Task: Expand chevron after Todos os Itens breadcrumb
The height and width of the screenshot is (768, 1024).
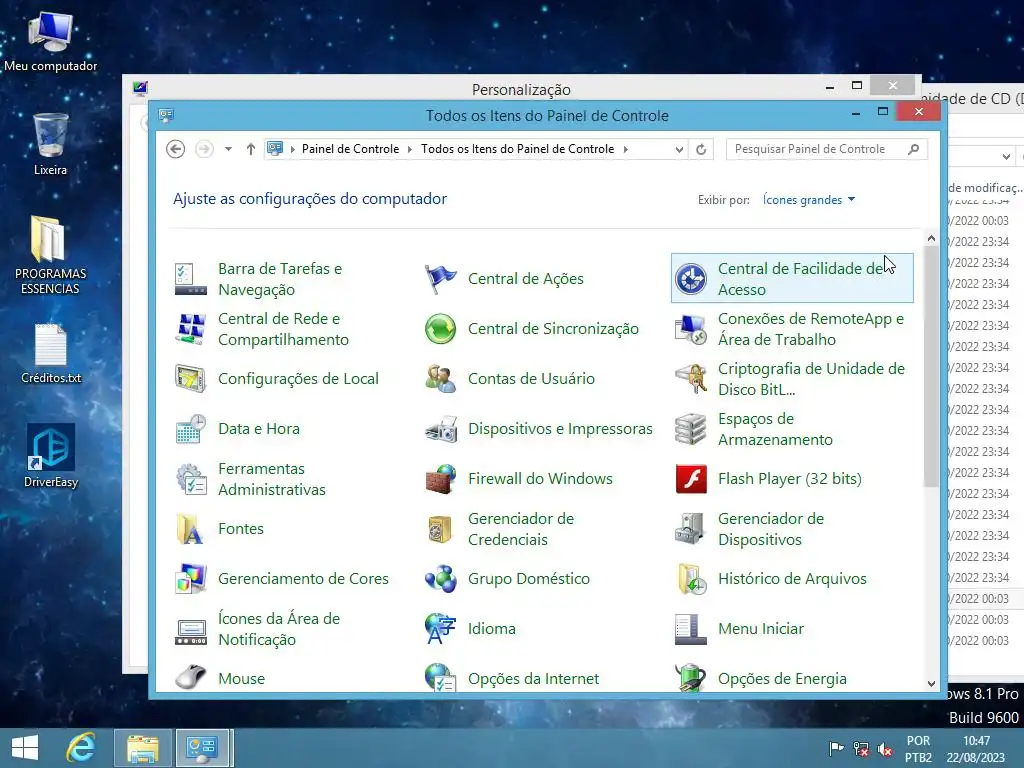Action: tap(625, 150)
